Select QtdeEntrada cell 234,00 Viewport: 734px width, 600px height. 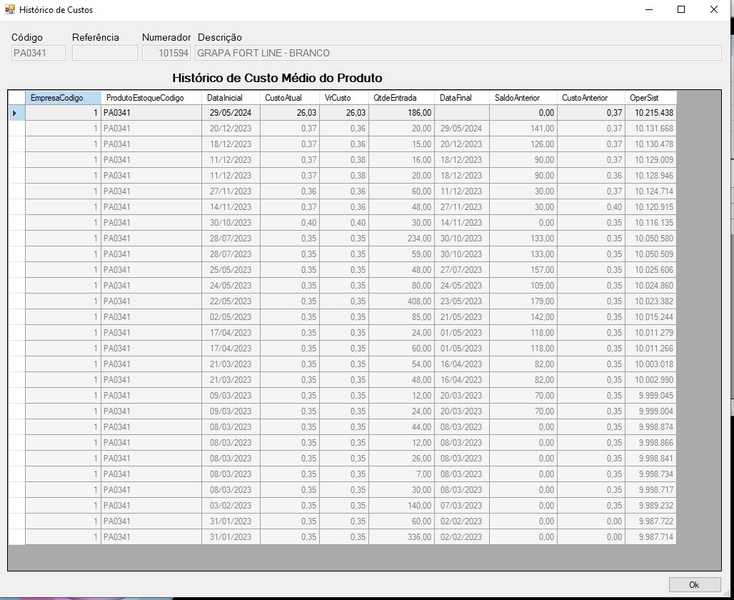pyautogui.click(x=402, y=239)
